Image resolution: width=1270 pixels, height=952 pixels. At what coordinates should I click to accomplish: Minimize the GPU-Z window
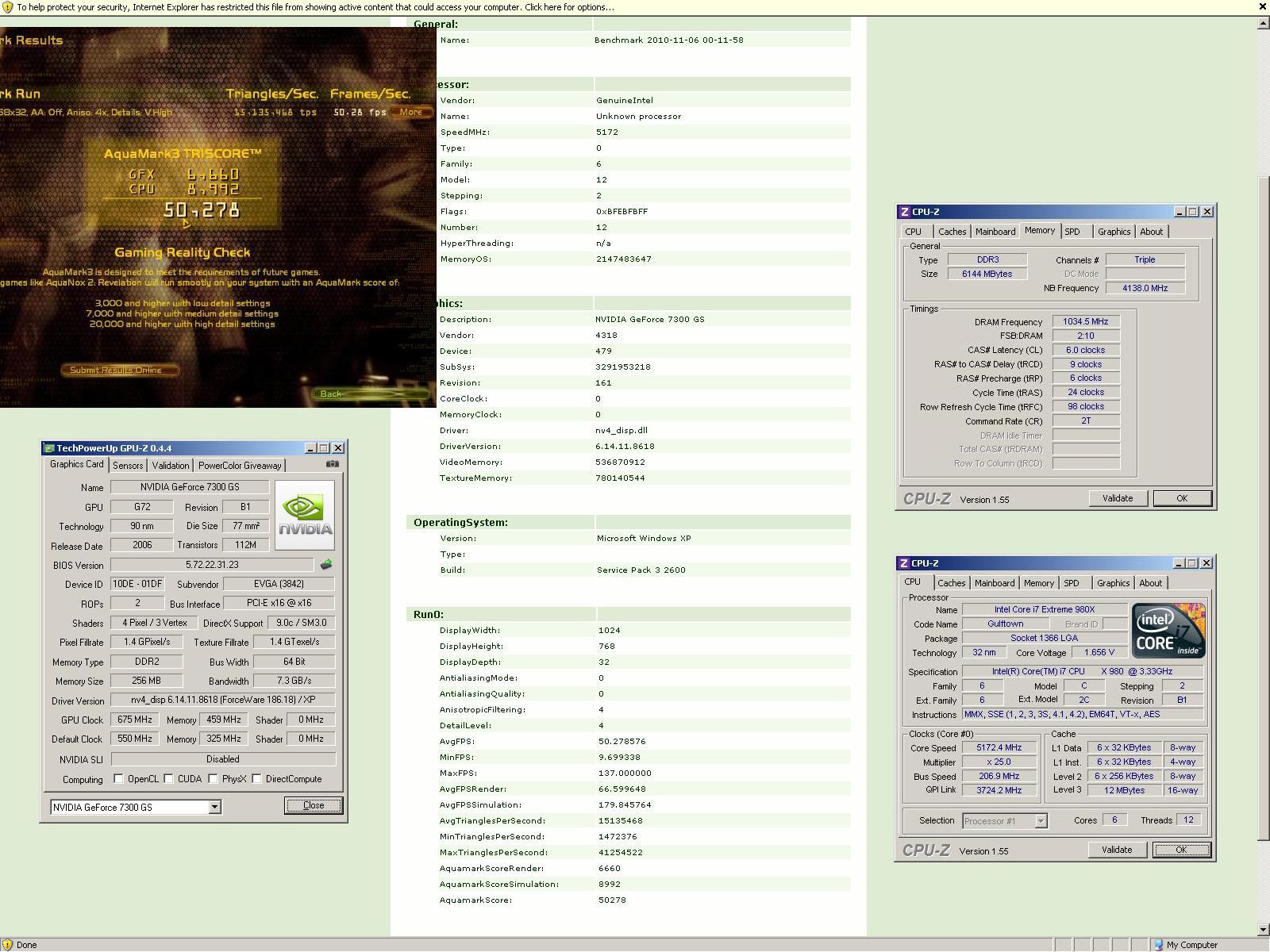click(311, 448)
